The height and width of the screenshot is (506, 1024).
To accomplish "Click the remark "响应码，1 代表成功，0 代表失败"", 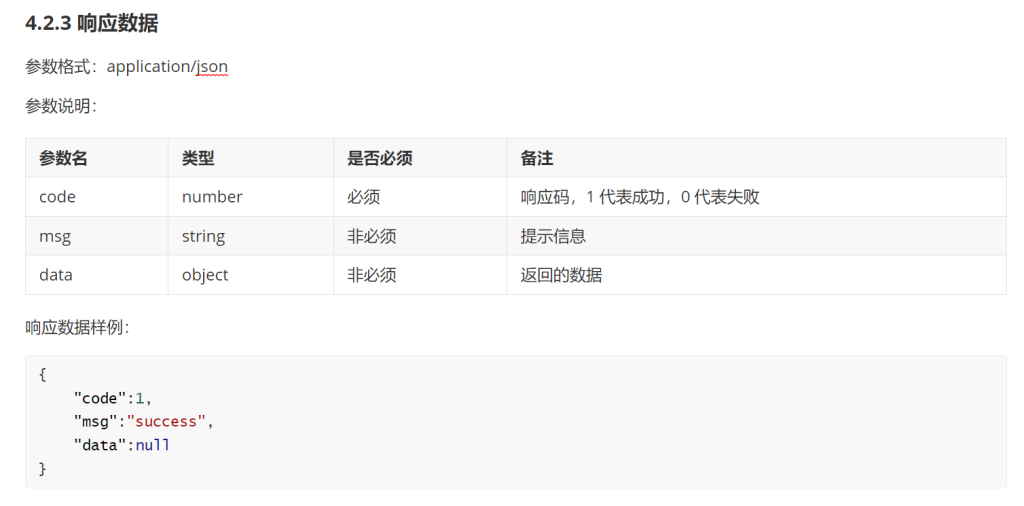I will coord(640,197).
